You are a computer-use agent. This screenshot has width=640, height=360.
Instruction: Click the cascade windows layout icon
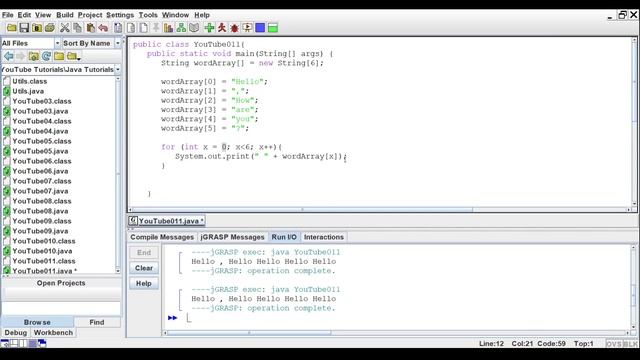pyautogui.click(x=42, y=343)
